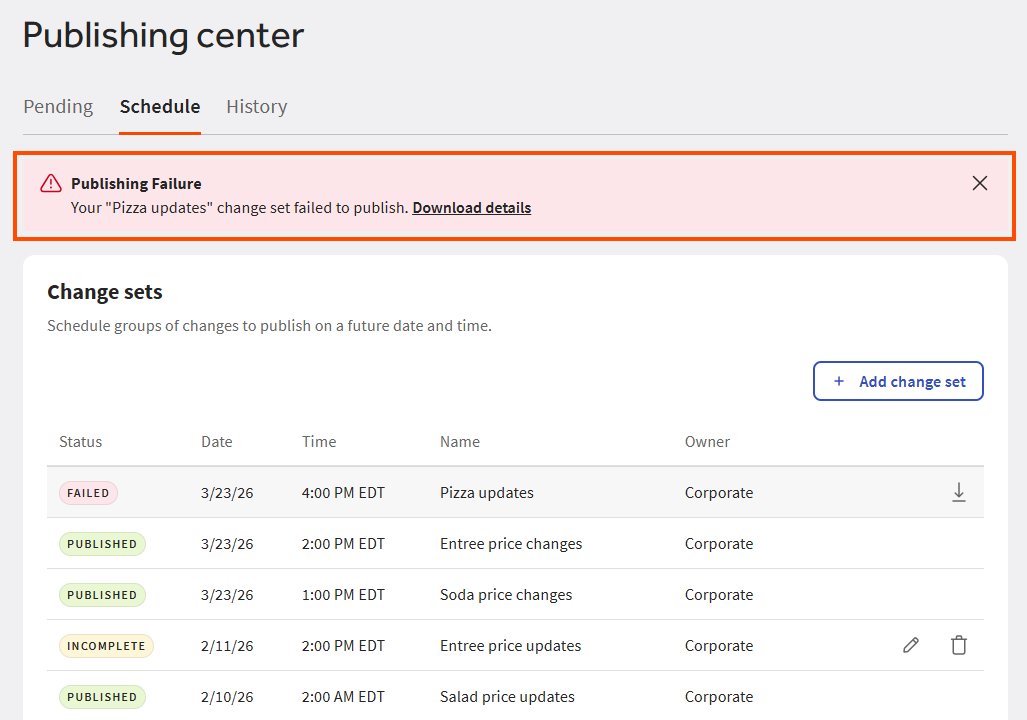Select the Schedule tab
Viewport: 1027px width, 720px height.
click(159, 106)
